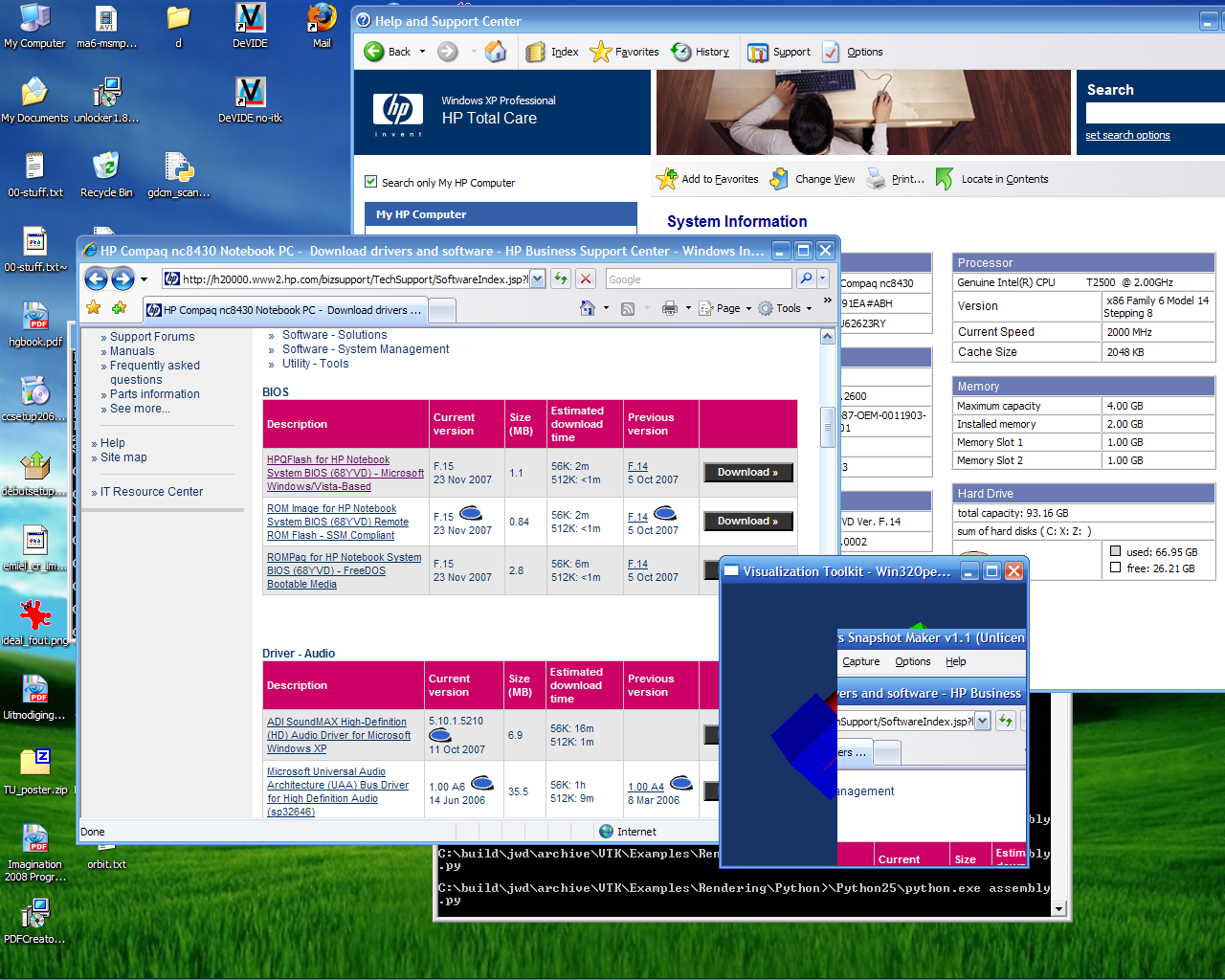Viewport: 1225px width, 980px height.
Task: Open the set search options link
Action: pos(1127,135)
